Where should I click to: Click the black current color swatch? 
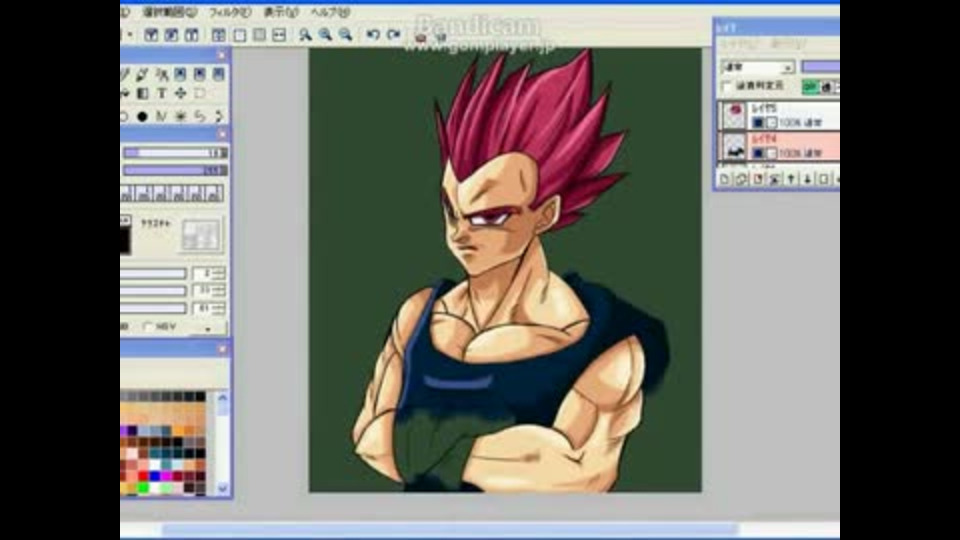click(125, 241)
